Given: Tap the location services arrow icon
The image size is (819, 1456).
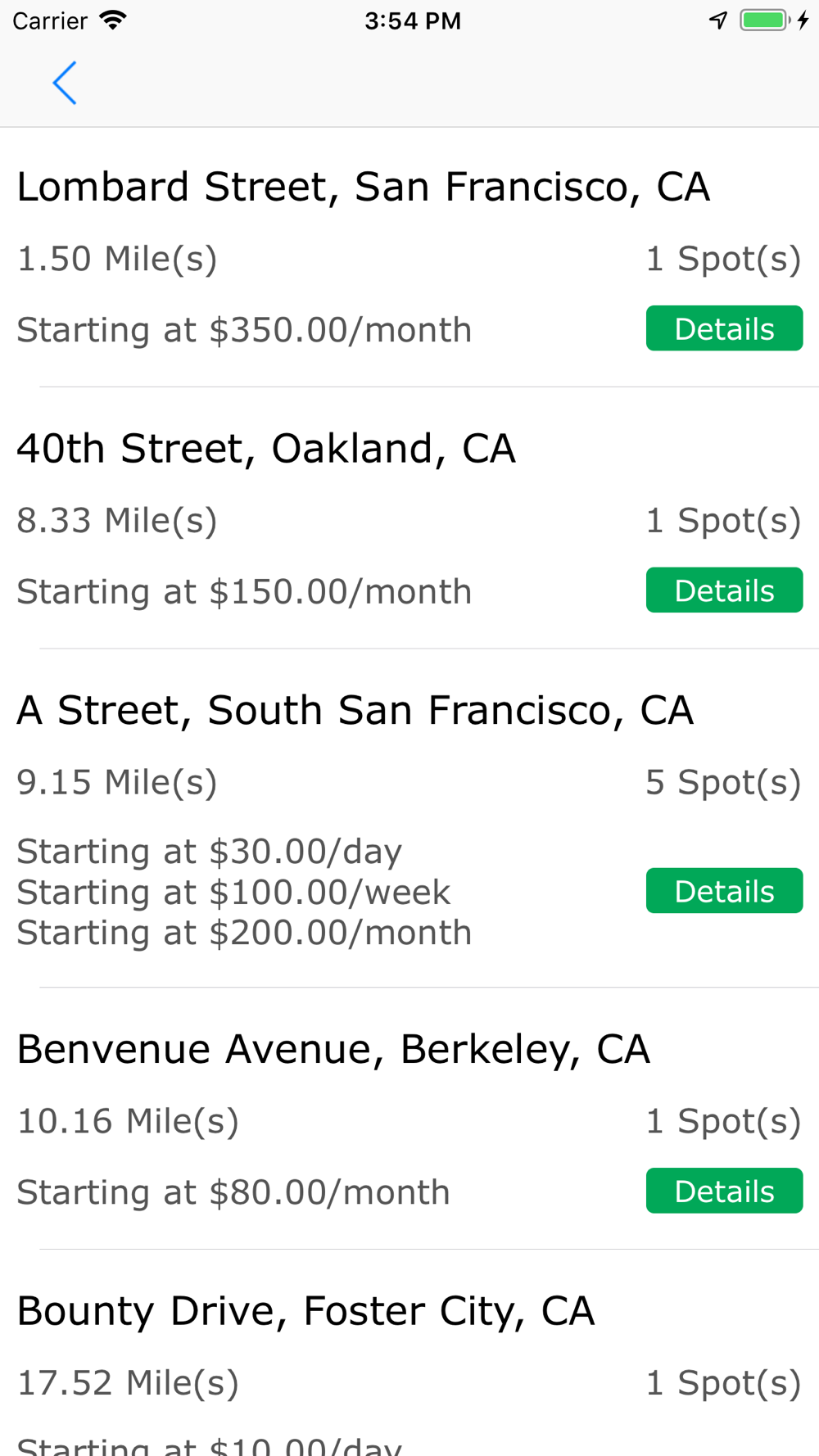Looking at the screenshot, I should point(718,20).
